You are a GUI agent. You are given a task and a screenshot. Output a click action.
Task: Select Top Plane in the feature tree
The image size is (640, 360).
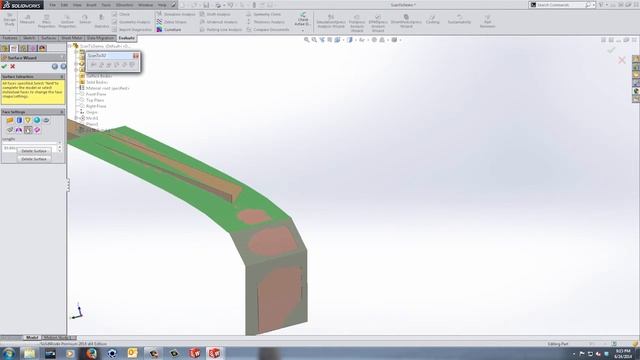pyautogui.click(x=95, y=100)
